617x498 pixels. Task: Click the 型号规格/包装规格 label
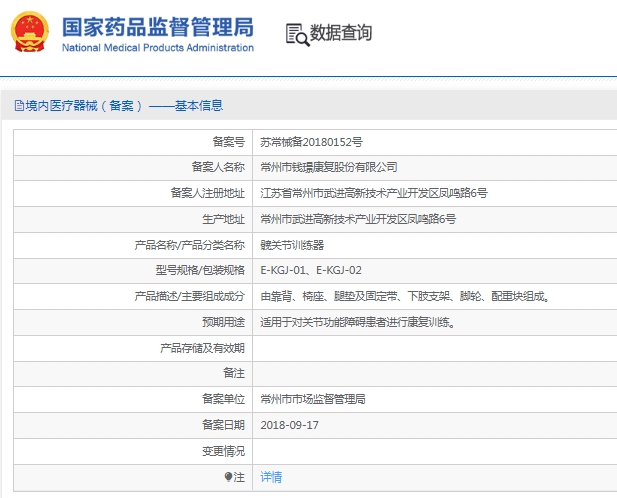(200, 270)
